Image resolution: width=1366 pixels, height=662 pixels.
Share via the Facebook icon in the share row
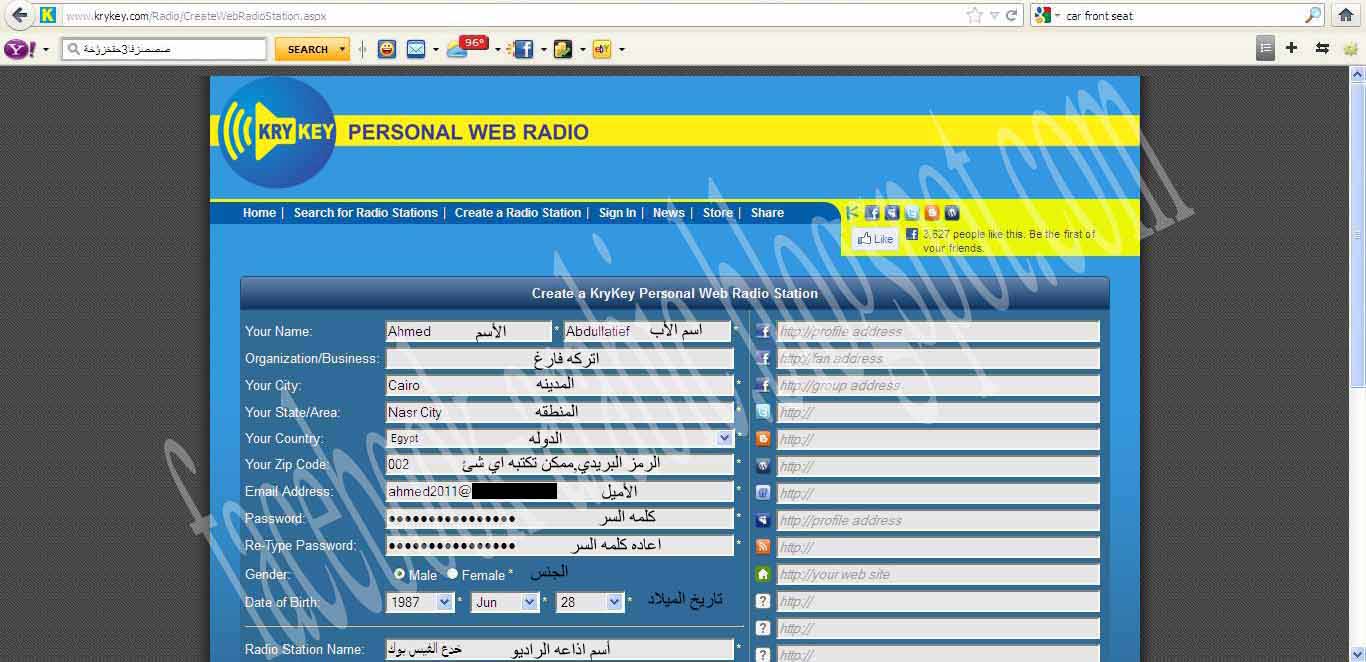coord(872,212)
